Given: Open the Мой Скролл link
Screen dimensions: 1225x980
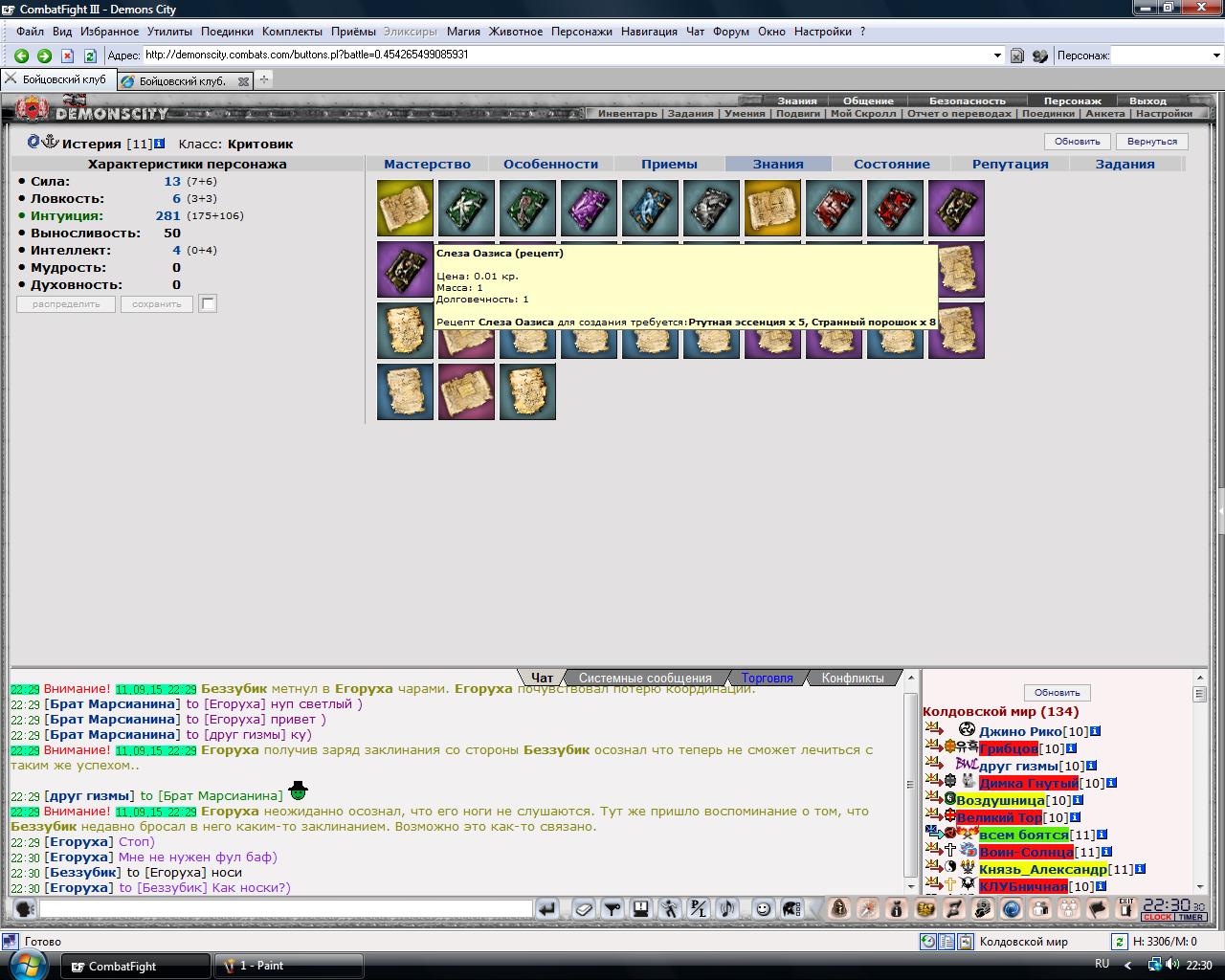Looking at the screenshot, I should [x=863, y=114].
